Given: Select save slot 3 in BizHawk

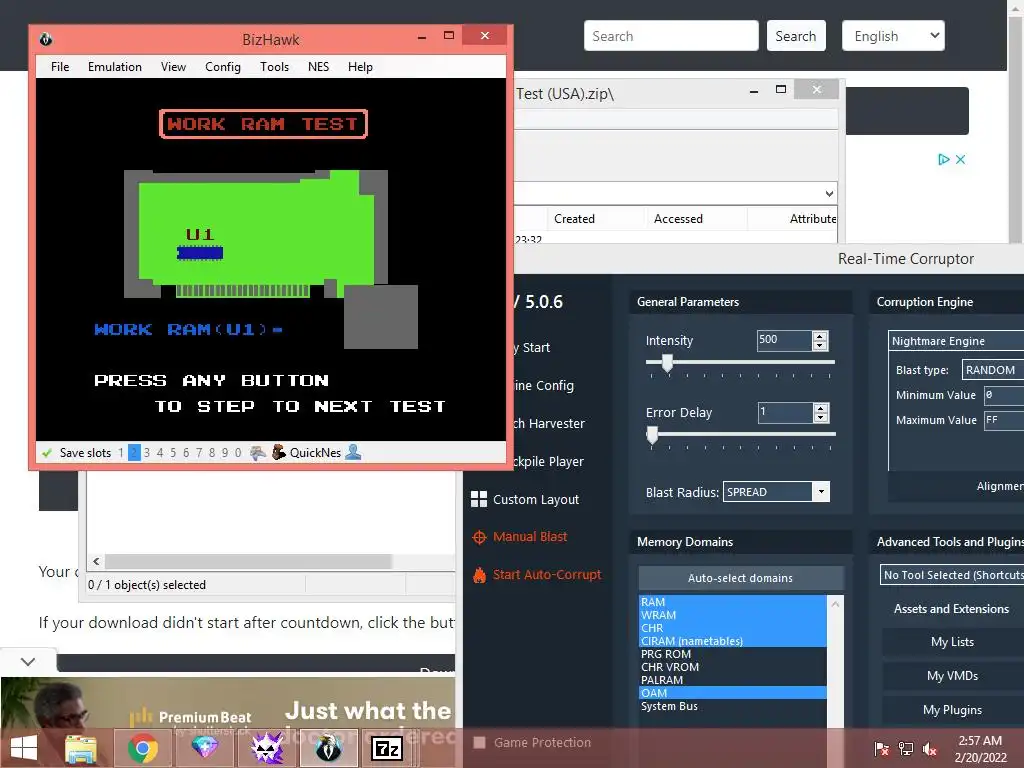Looking at the screenshot, I should coord(147,453).
